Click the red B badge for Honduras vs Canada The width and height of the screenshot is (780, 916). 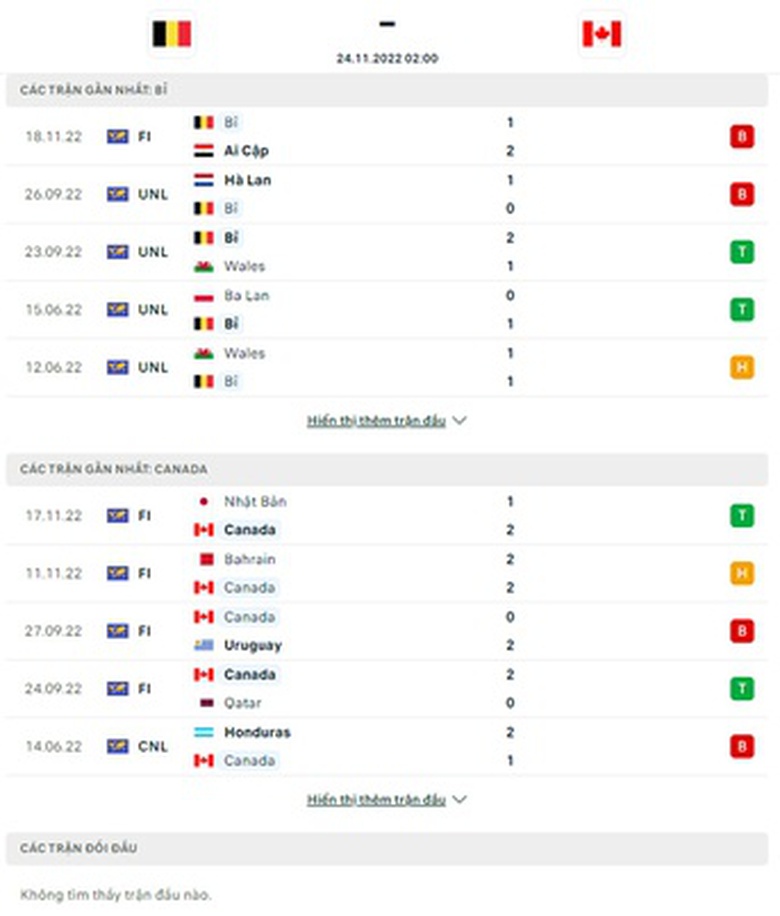click(741, 746)
